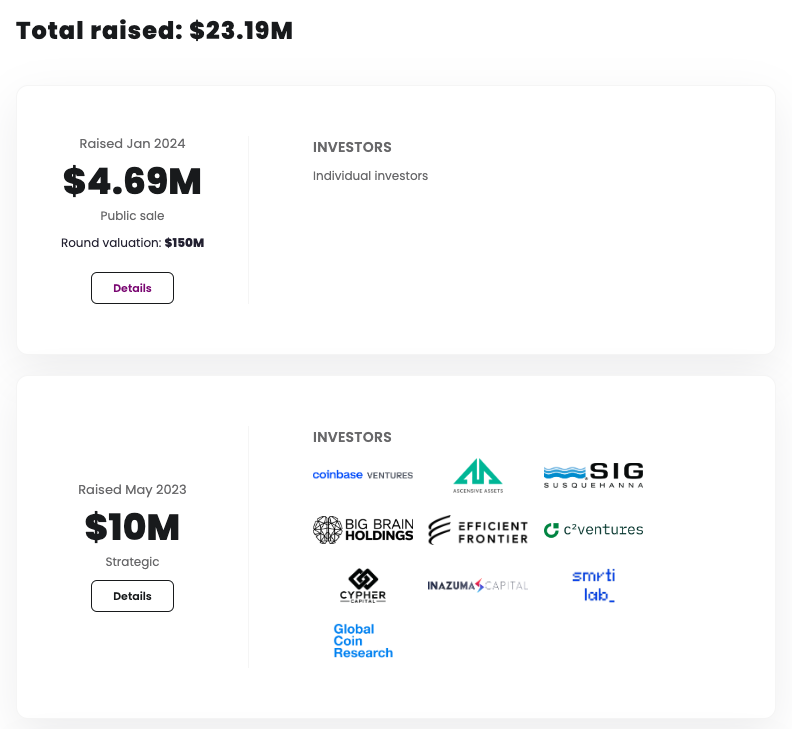Click the $10M raised amount
Image resolution: width=792 pixels, height=729 pixels.
pyautogui.click(x=132, y=527)
